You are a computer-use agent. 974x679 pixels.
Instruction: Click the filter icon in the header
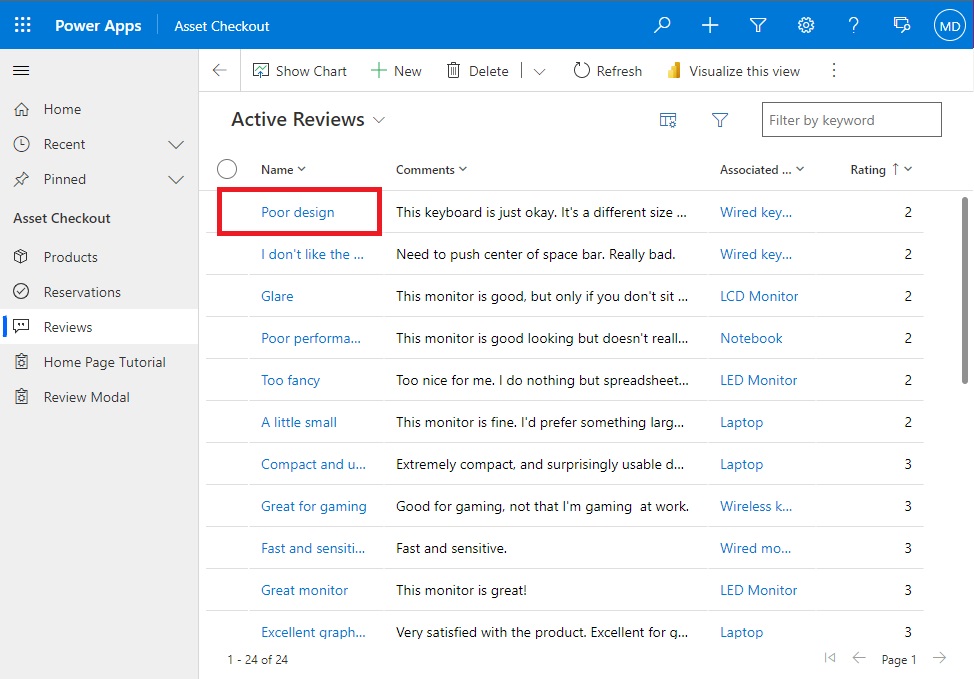point(758,24)
